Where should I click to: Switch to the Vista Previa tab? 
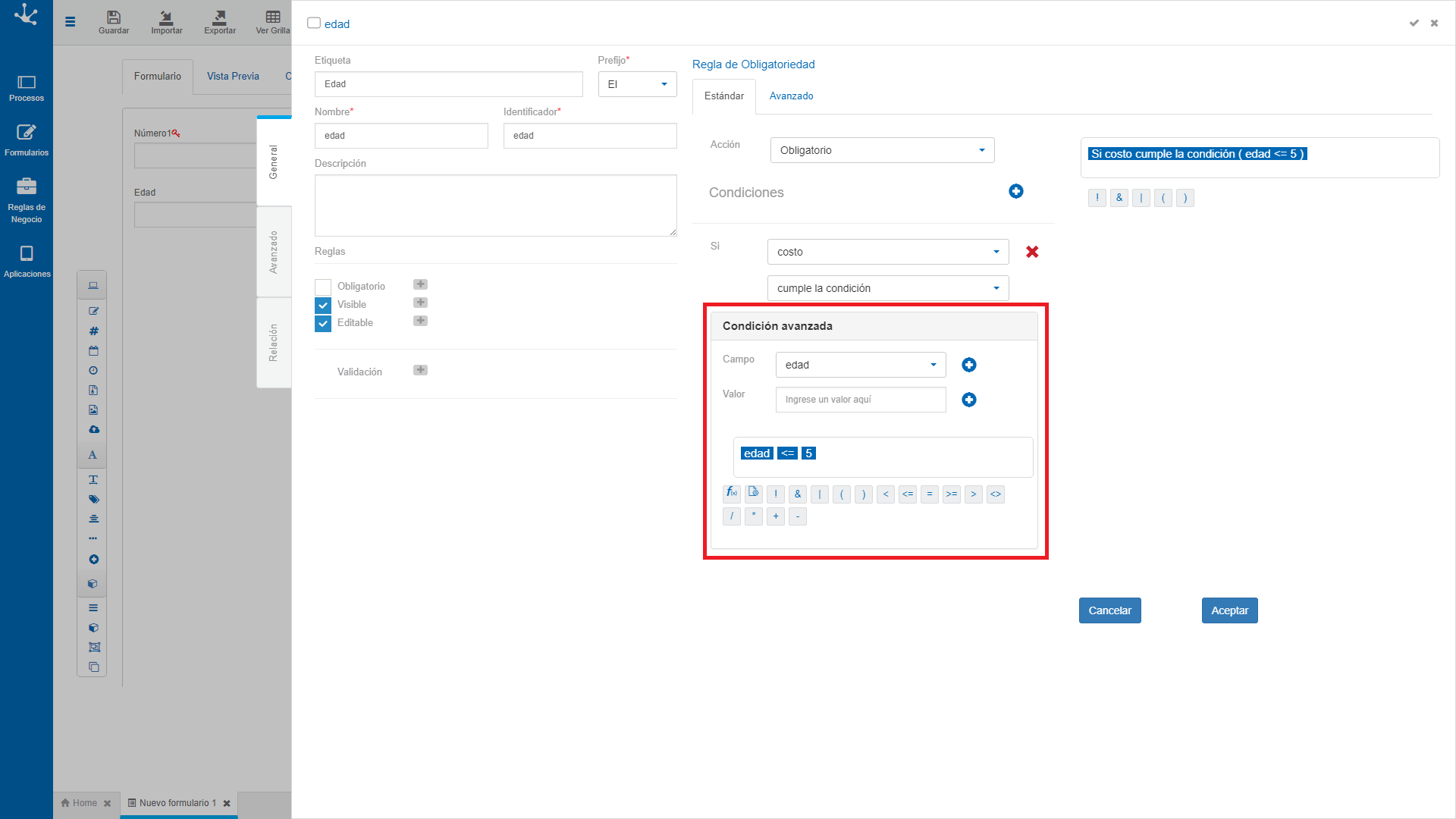pyautogui.click(x=233, y=77)
